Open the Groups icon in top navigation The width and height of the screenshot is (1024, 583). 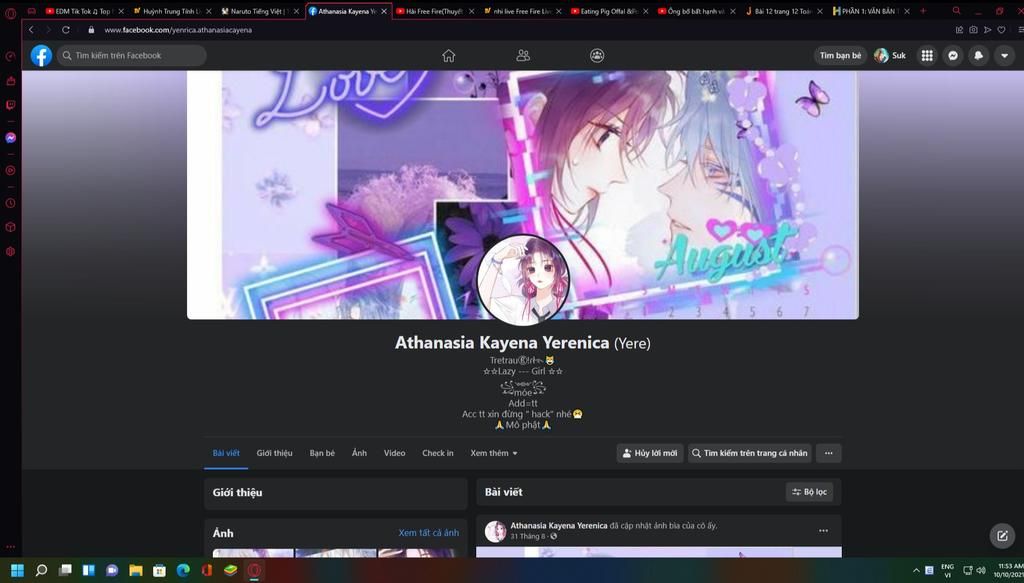tap(597, 55)
